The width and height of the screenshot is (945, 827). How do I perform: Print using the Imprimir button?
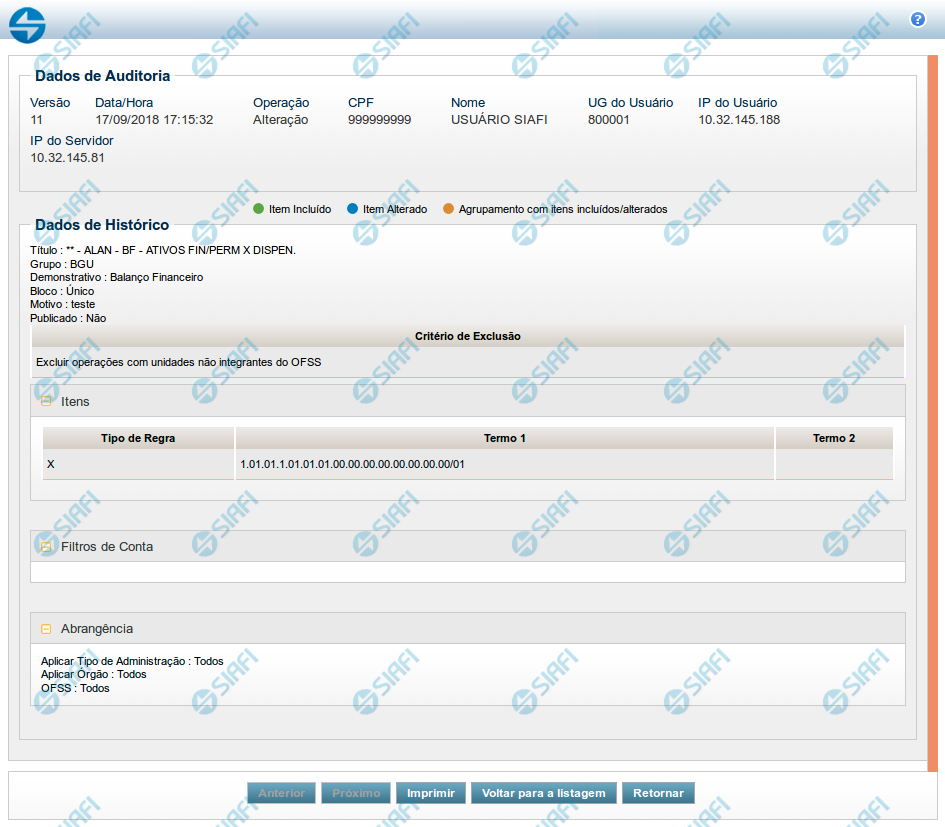pyautogui.click(x=430, y=793)
